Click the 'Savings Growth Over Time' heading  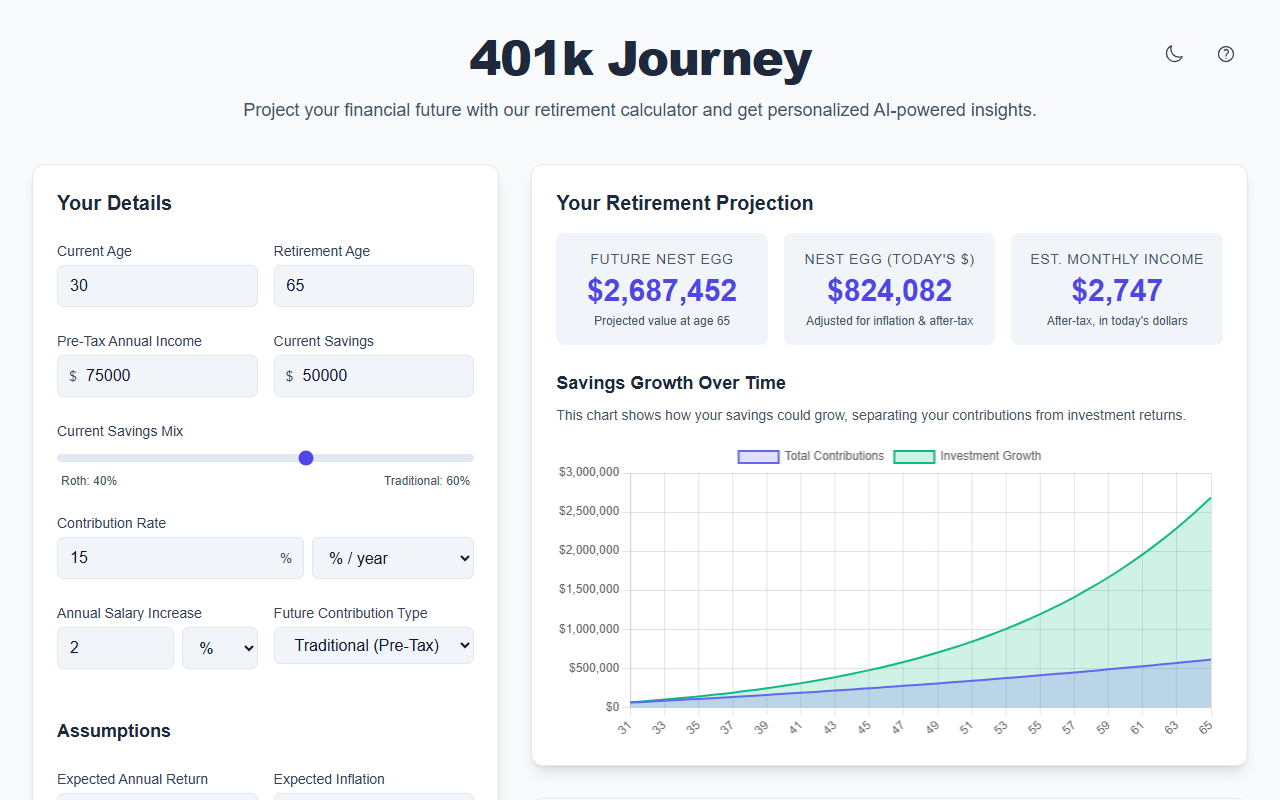tap(671, 383)
